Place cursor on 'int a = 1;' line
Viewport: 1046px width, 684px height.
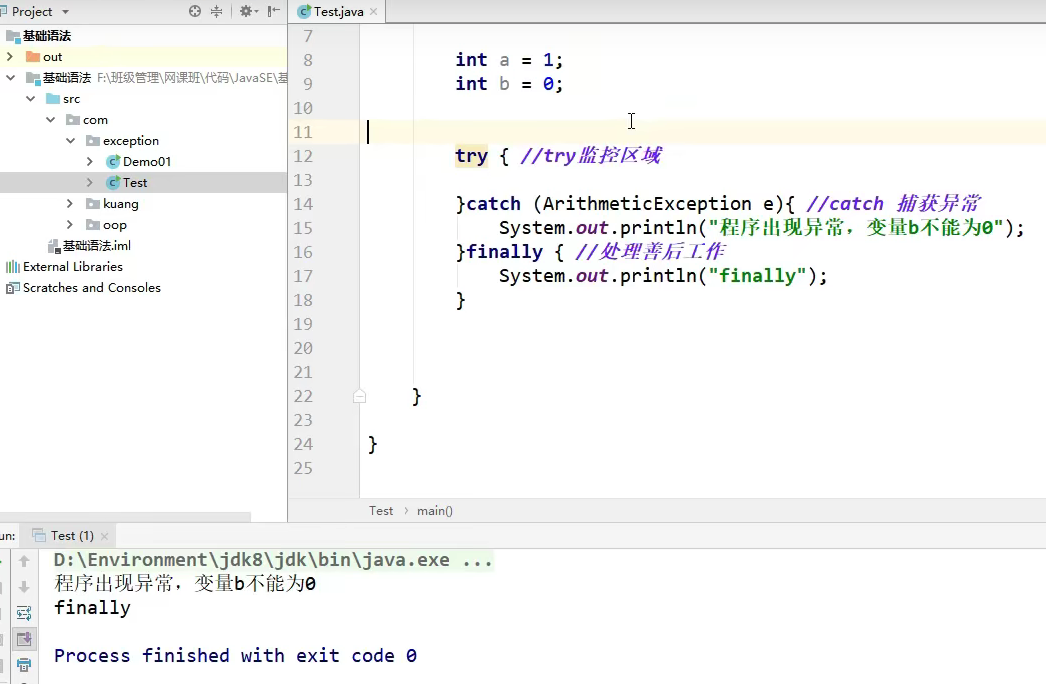509,60
